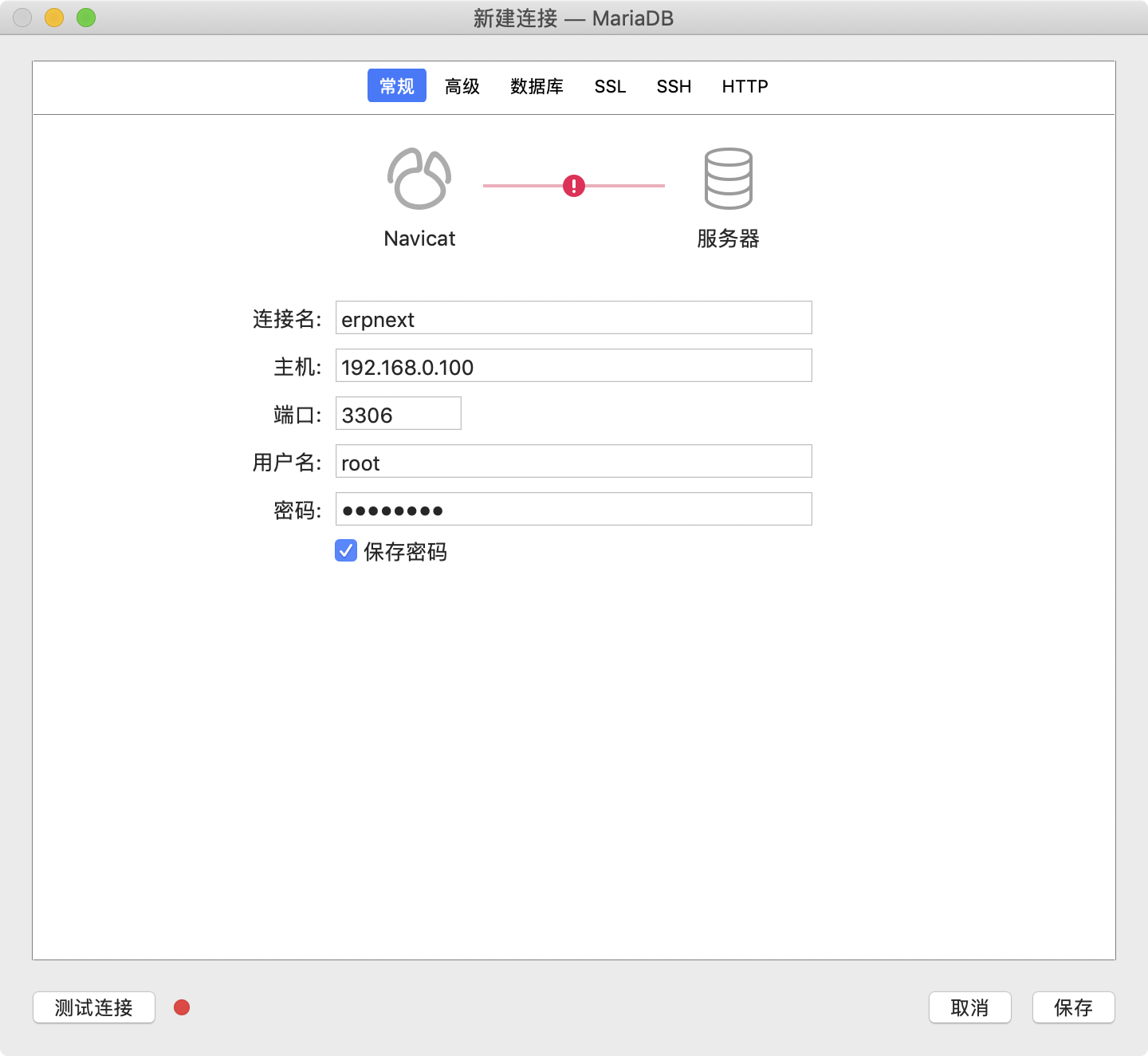Image resolution: width=1148 pixels, height=1056 pixels.
Task: Click the red status dot beside 测试连接
Action: pos(182,1007)
